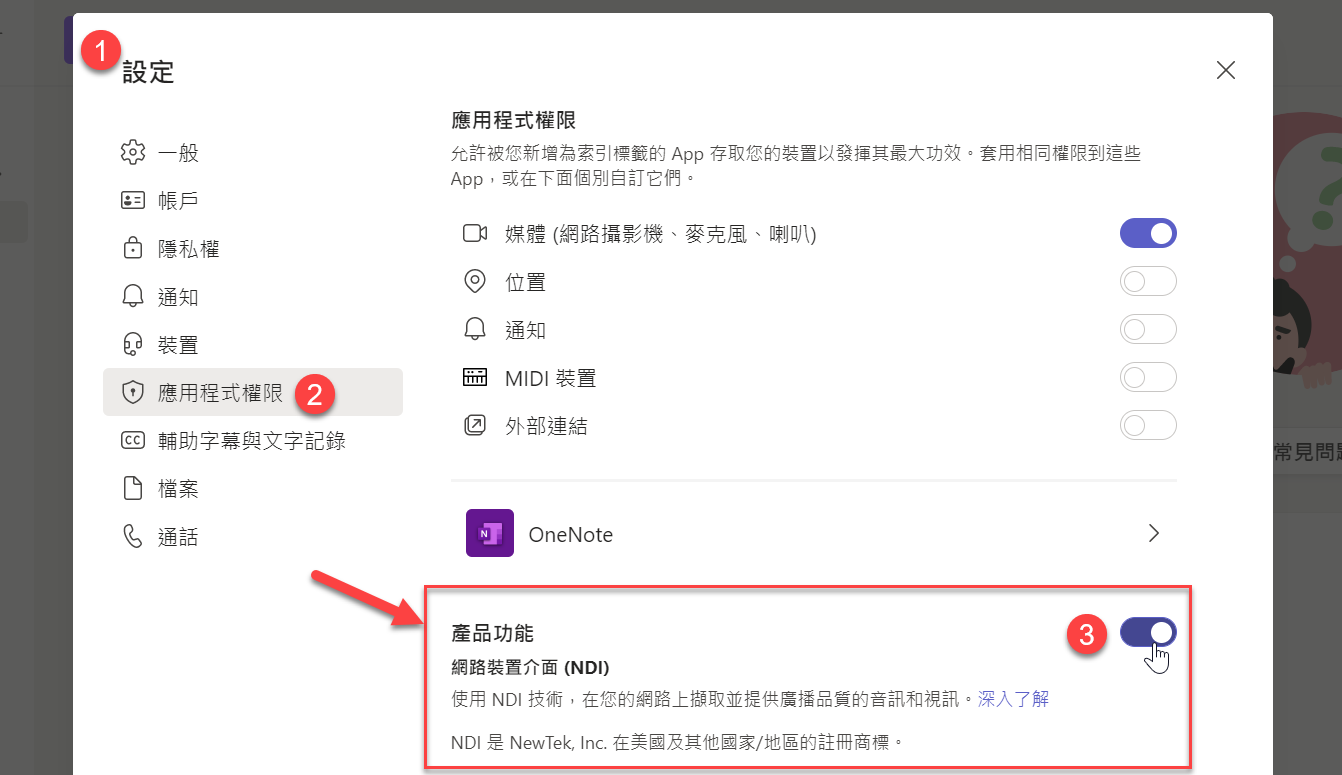Click the 檔案 document icon
Viewport: 1342px width, 775px height.
click(133, 489)
